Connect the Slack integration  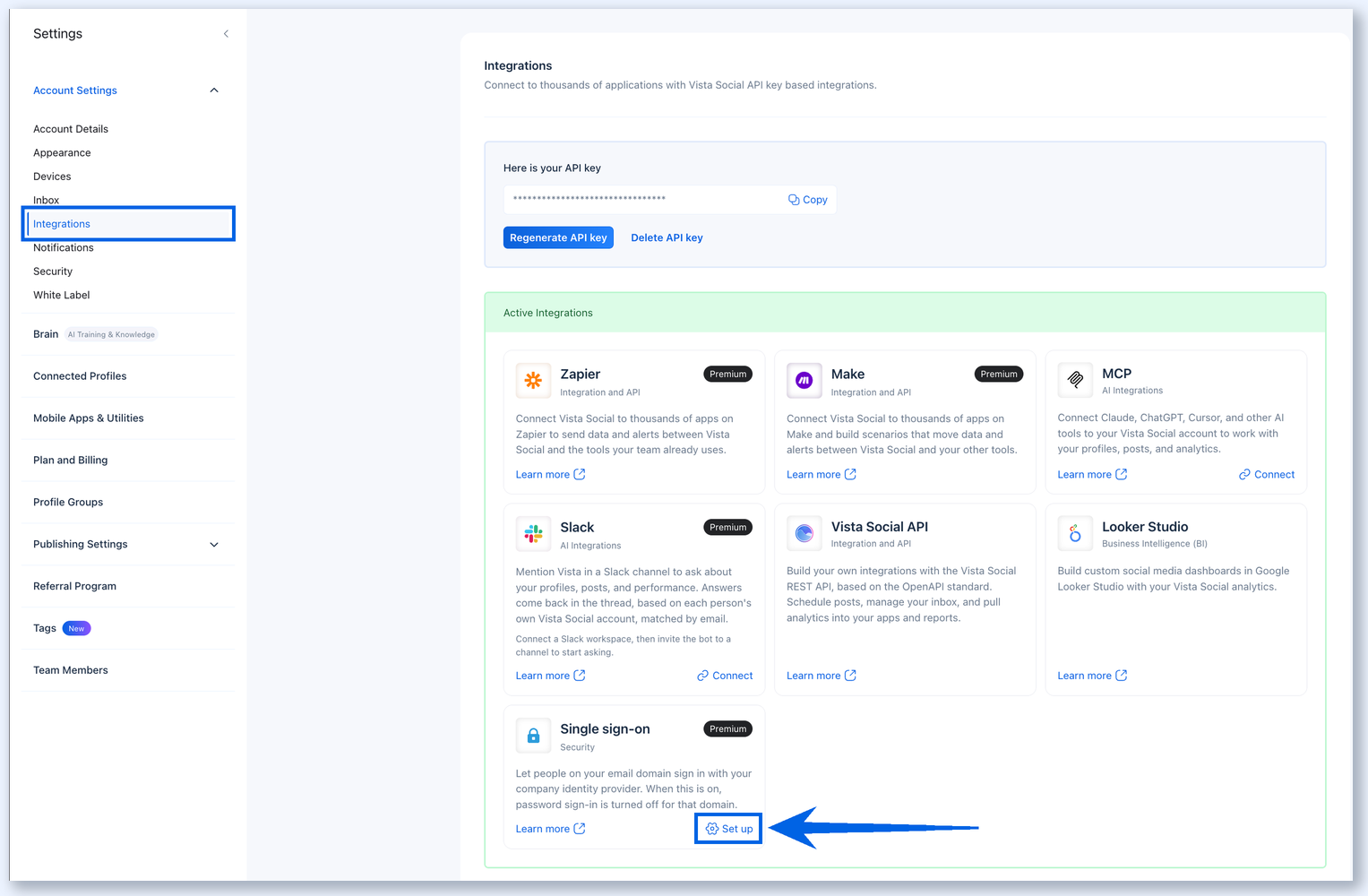point(725,676)
